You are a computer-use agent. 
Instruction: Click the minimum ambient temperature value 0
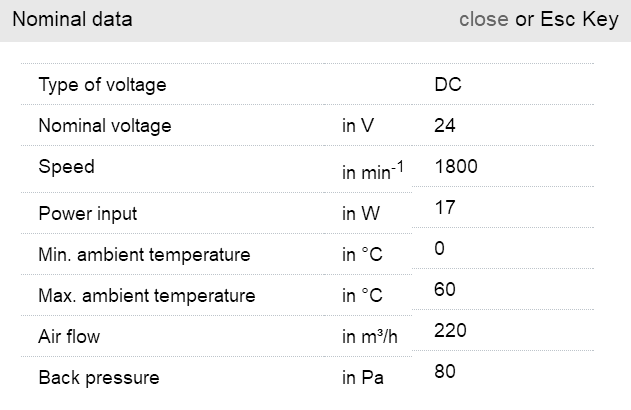[x=440, y=248]
